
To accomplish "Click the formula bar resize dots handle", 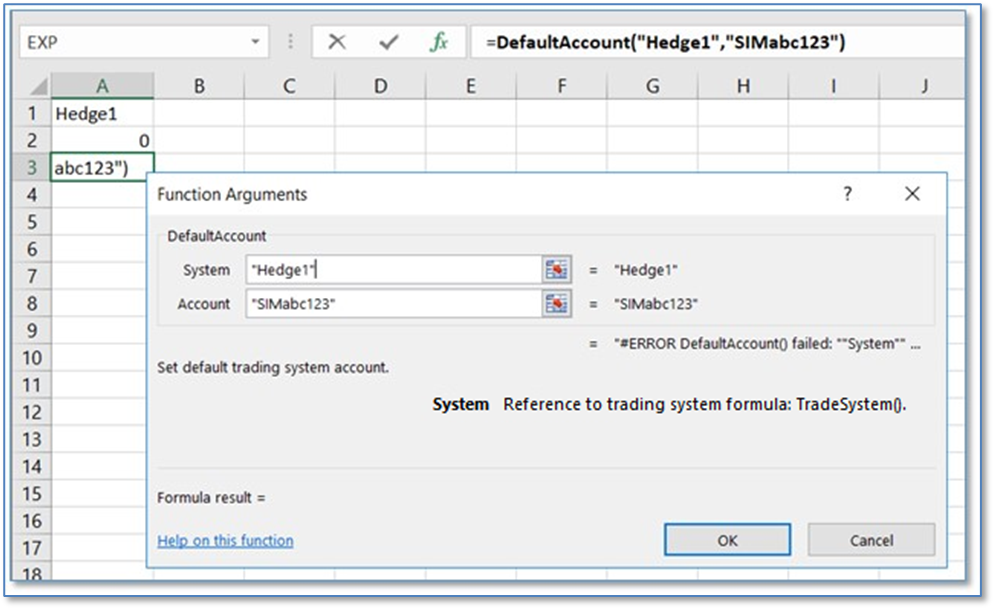I will pos(291,43).
